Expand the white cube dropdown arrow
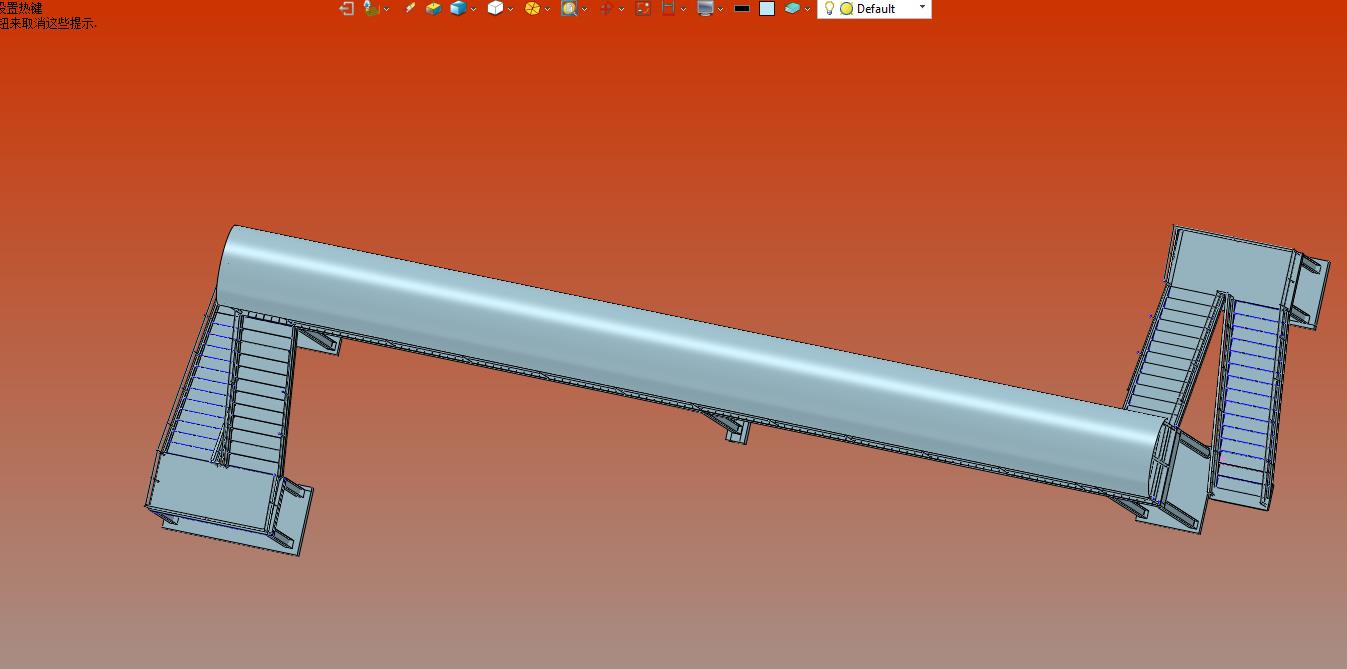 click(510, 9)
